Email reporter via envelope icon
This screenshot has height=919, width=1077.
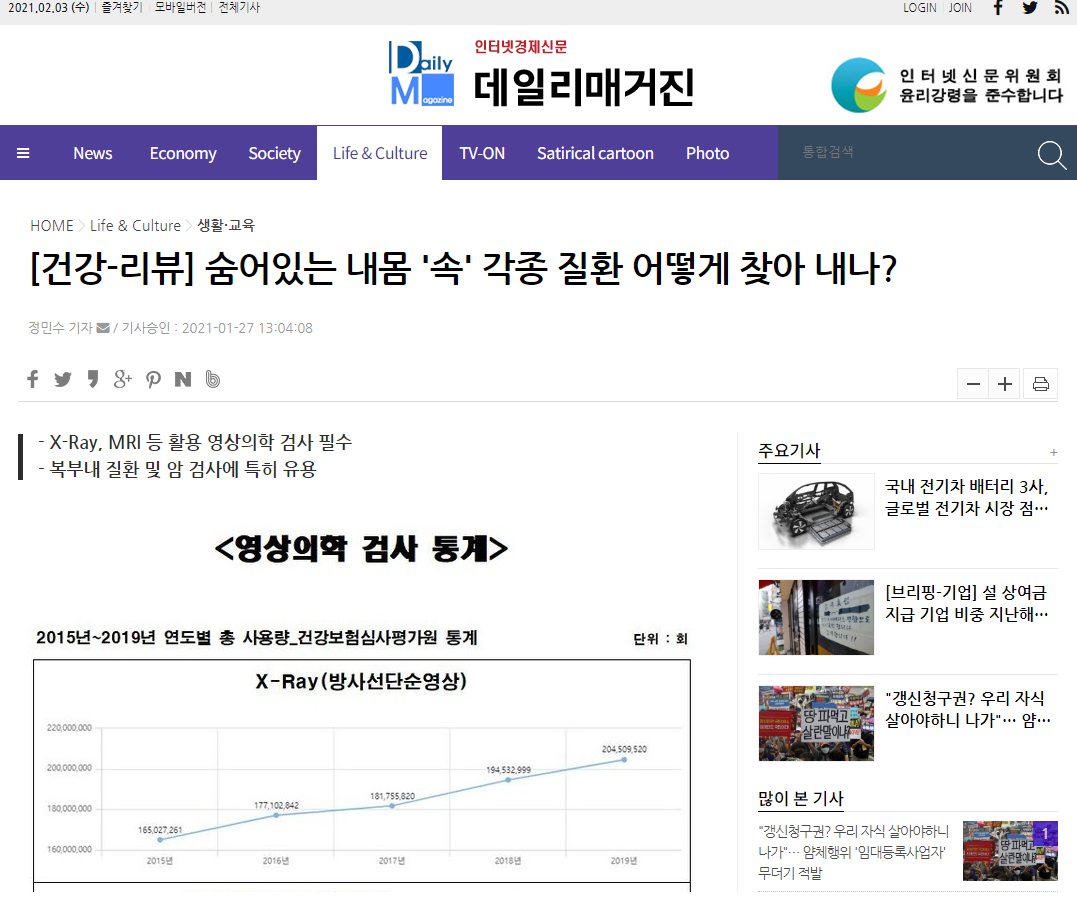click(103, 328)
